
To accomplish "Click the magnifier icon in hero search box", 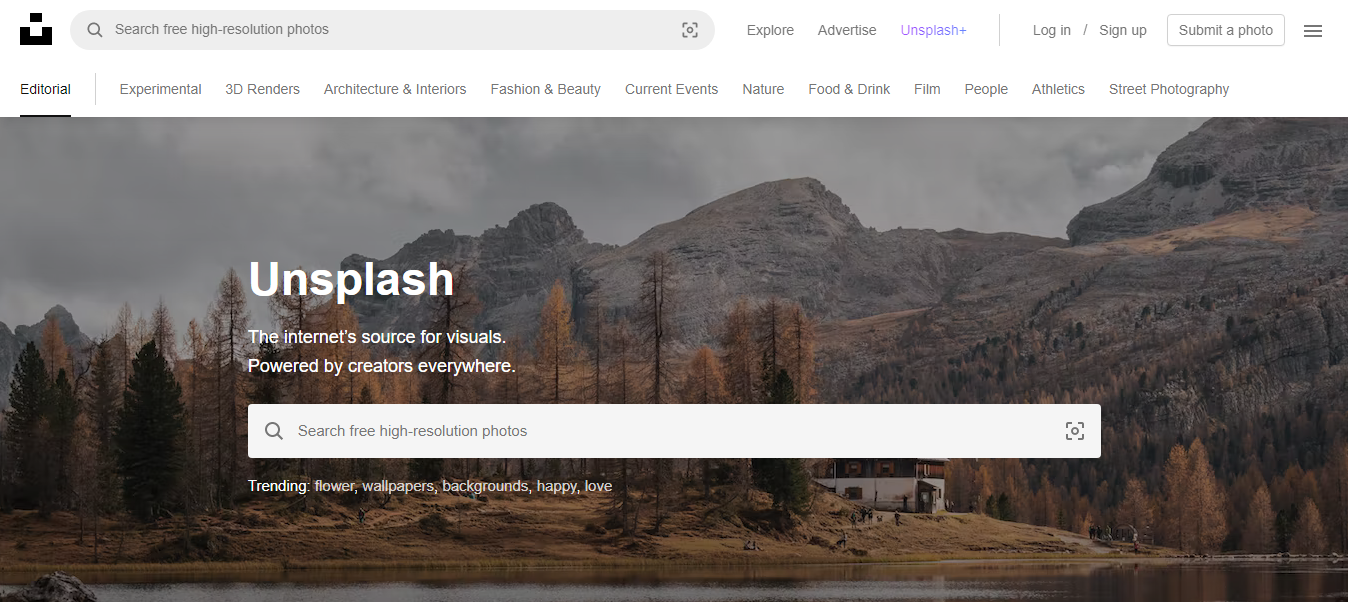I will (274, 431).
